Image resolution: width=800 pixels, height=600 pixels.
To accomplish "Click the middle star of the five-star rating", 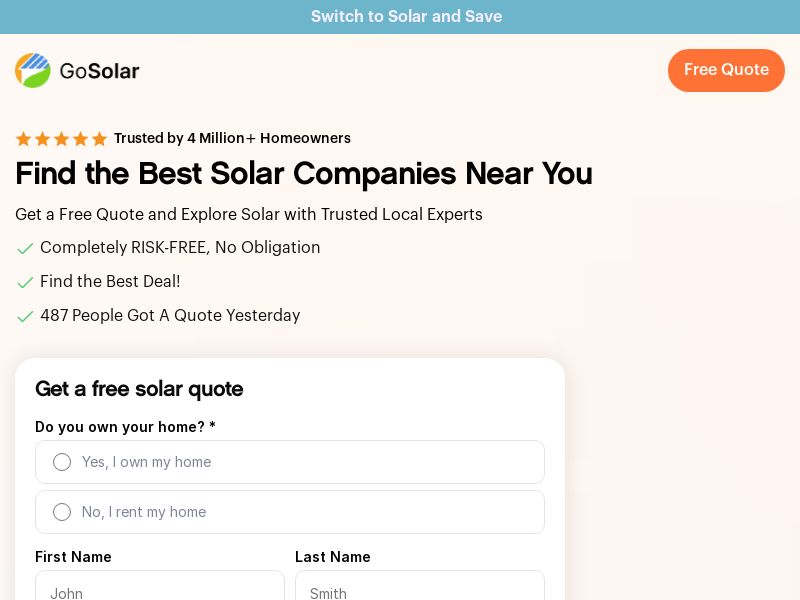I will pyautogui.click(x=61, y=139).
